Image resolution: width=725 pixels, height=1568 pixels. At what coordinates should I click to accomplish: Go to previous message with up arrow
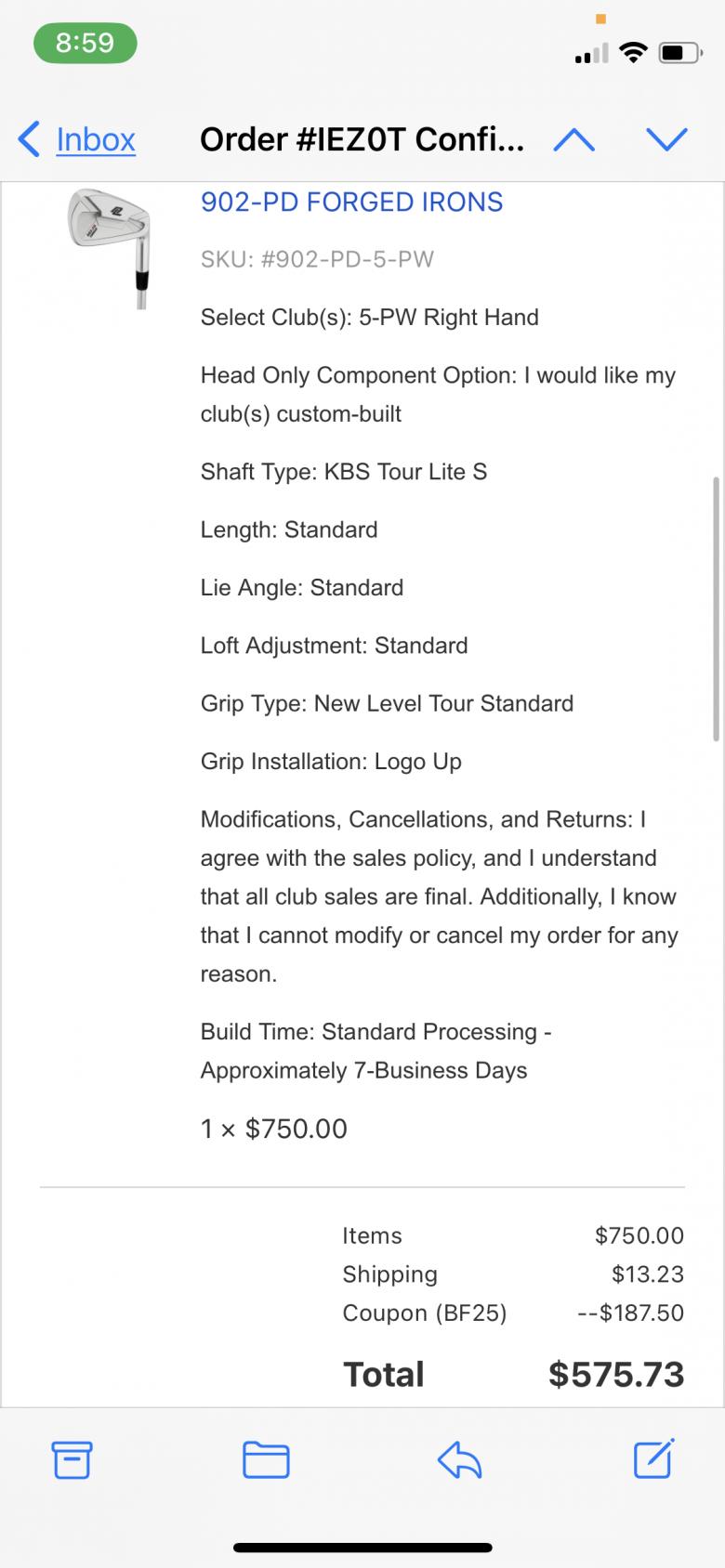(x=573, y=139)
